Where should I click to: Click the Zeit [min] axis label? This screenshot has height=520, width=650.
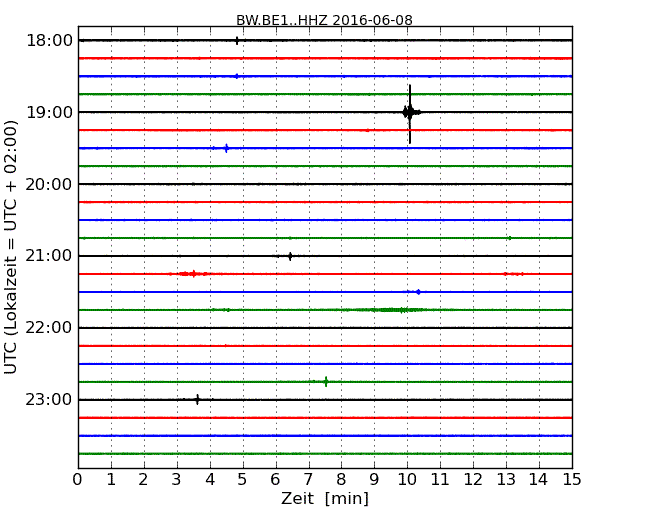point(325,498)
